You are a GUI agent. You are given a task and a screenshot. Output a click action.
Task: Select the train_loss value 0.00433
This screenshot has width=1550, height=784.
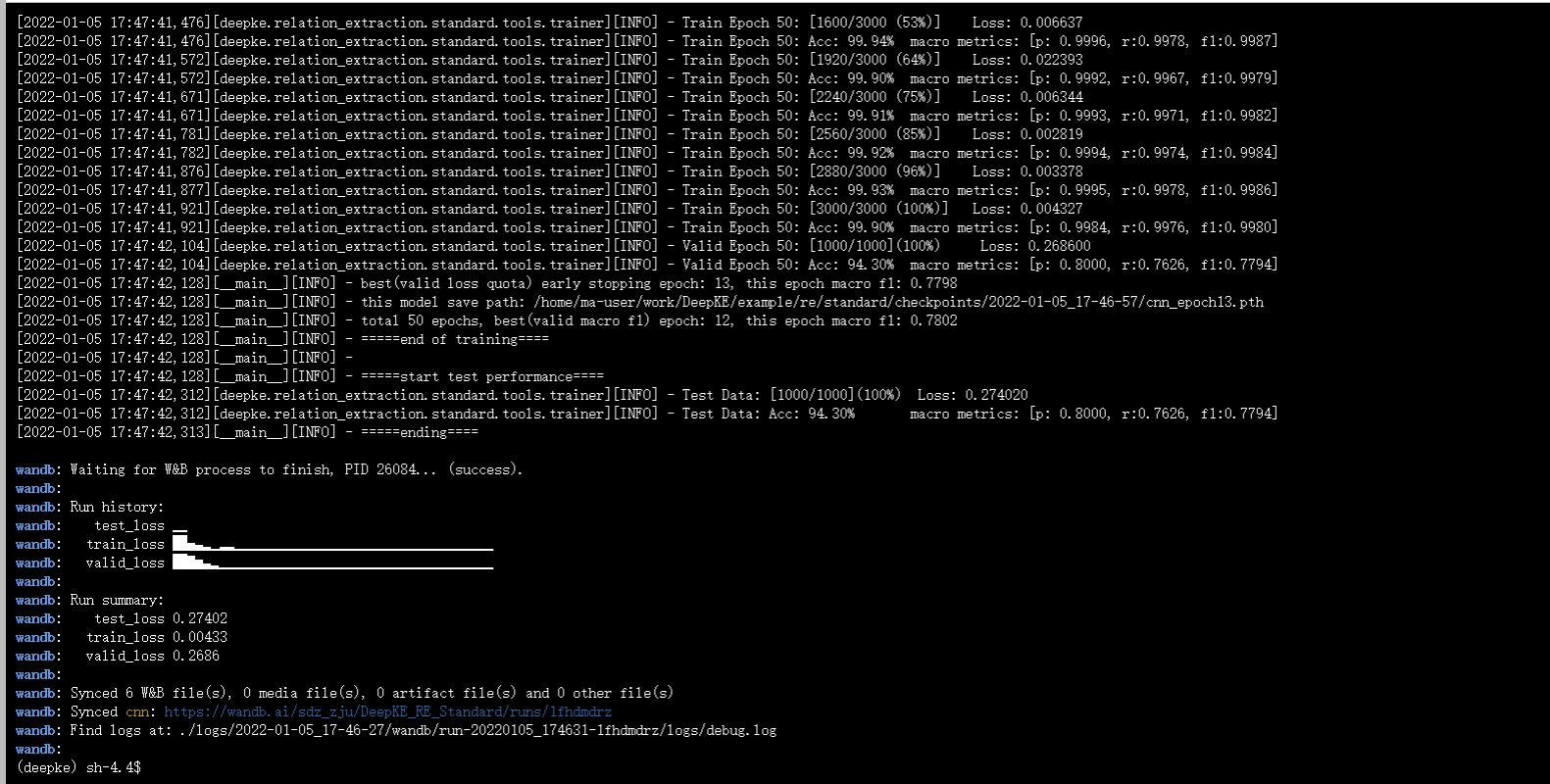point(200,637)
